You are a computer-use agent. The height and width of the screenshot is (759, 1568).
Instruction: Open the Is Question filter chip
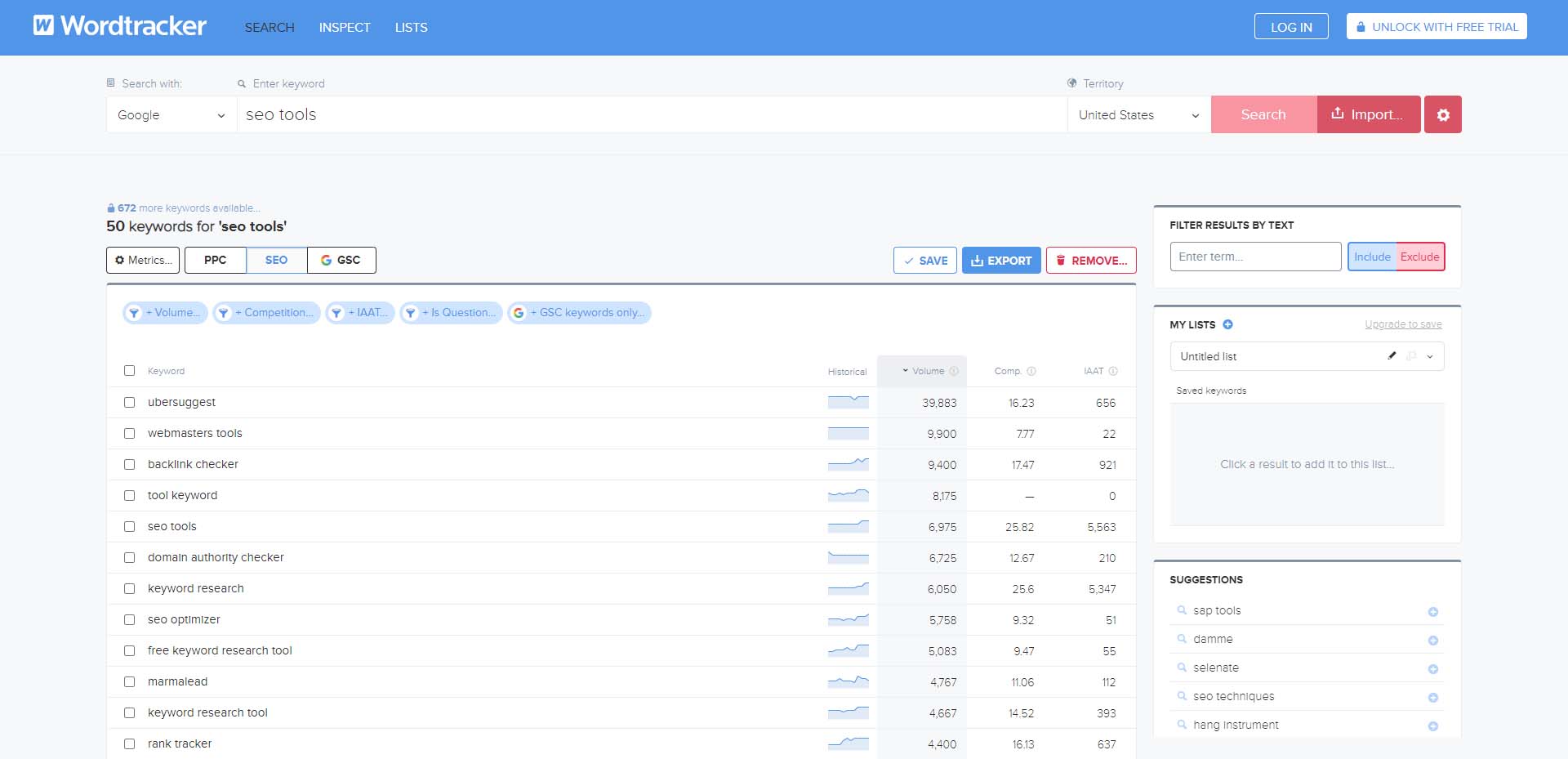451,313
